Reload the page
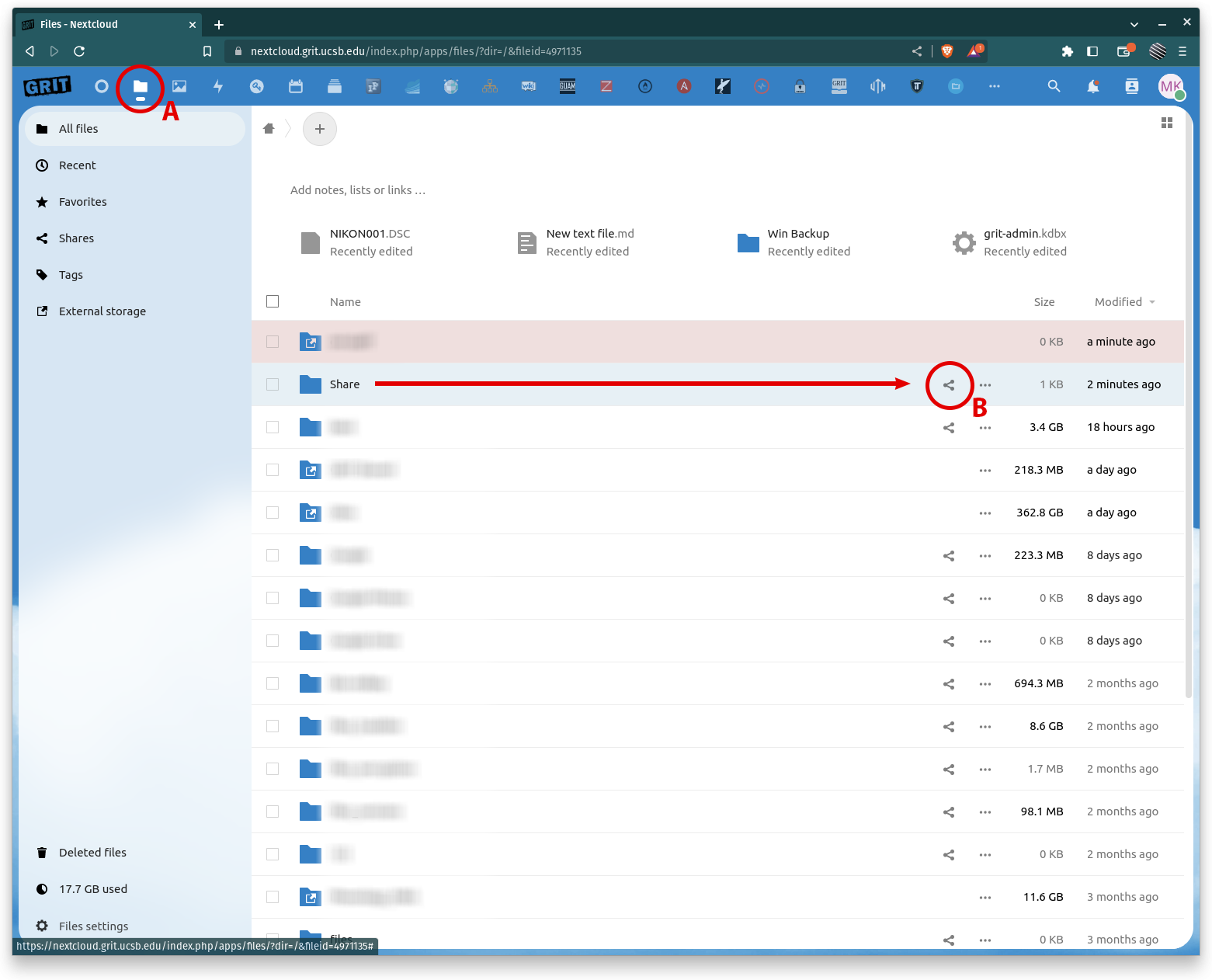1212x980 pixels. pyautogui.click(x=79, y=51)
